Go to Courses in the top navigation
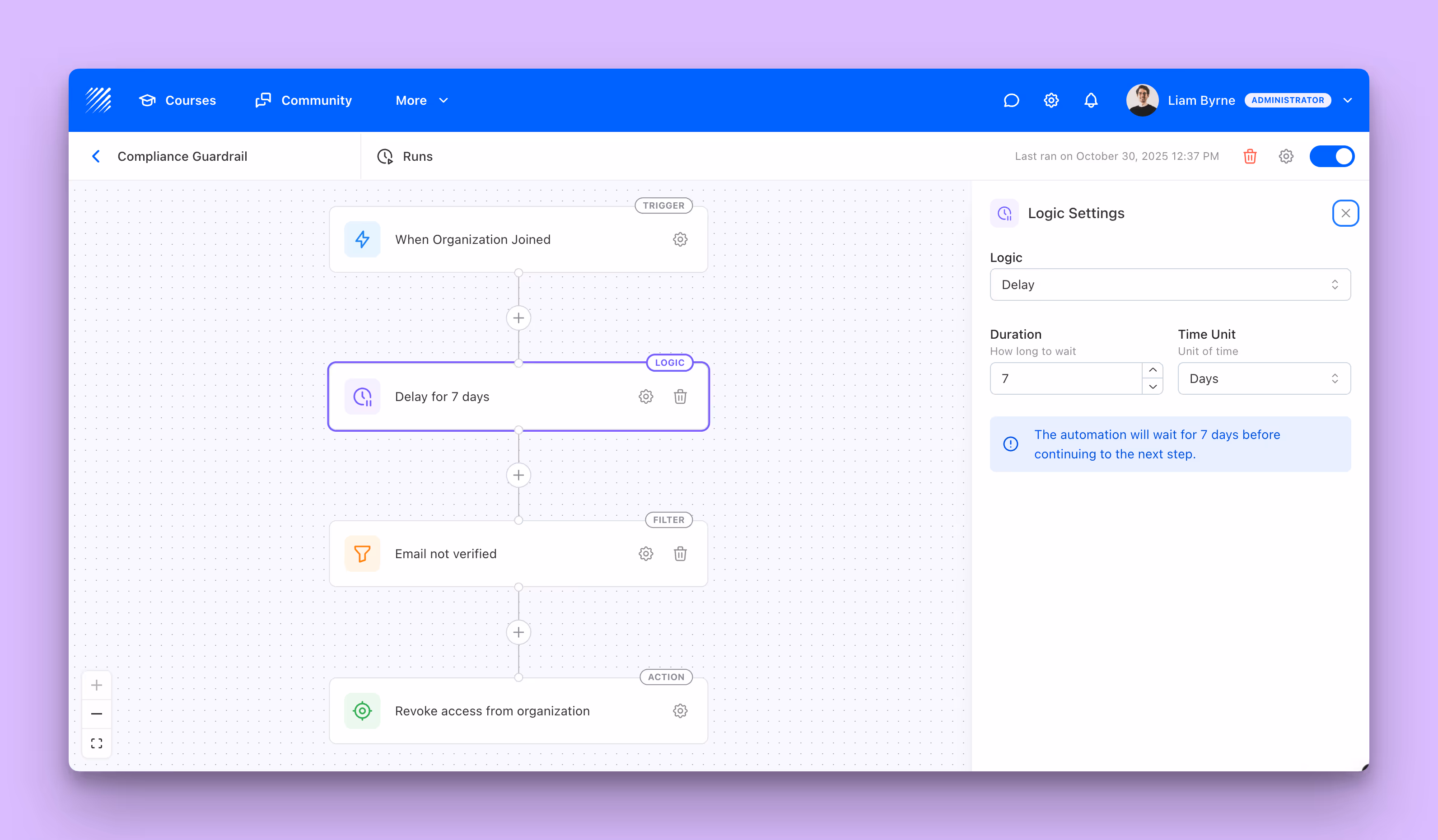1438x840 pixels. pyautogui.click(x=177, y=100)
